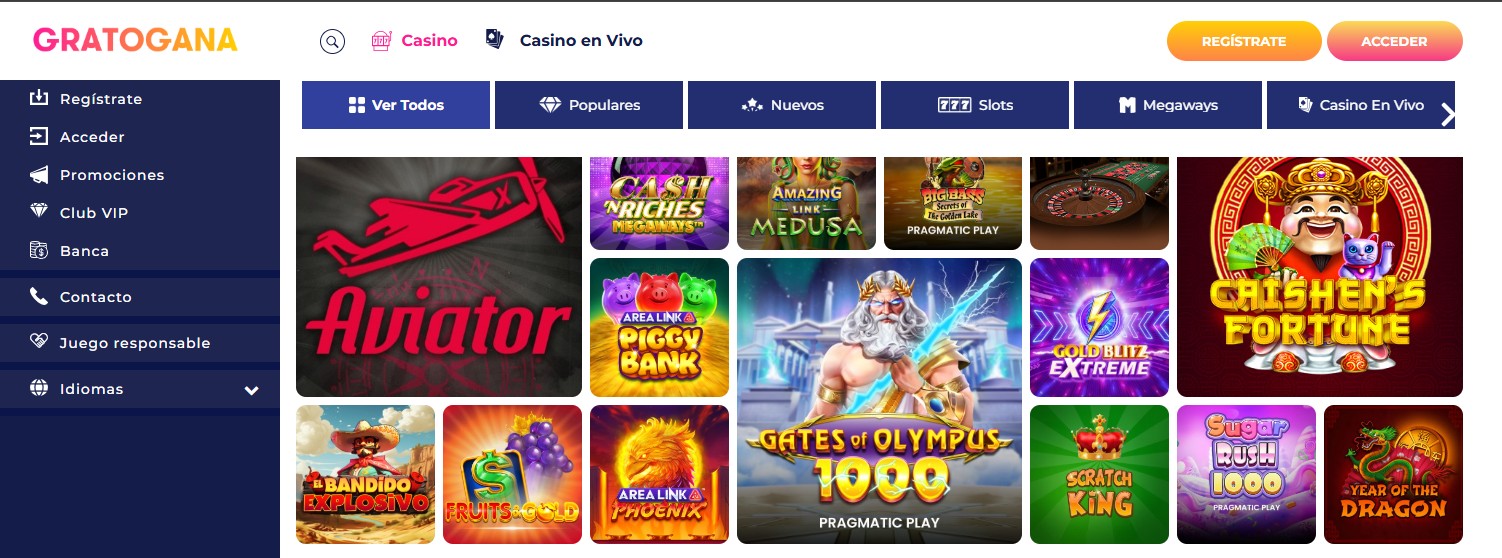Open the Juego responsable heart icon
The height and width of the screenshot is (558, 1502).
(39, 342)
